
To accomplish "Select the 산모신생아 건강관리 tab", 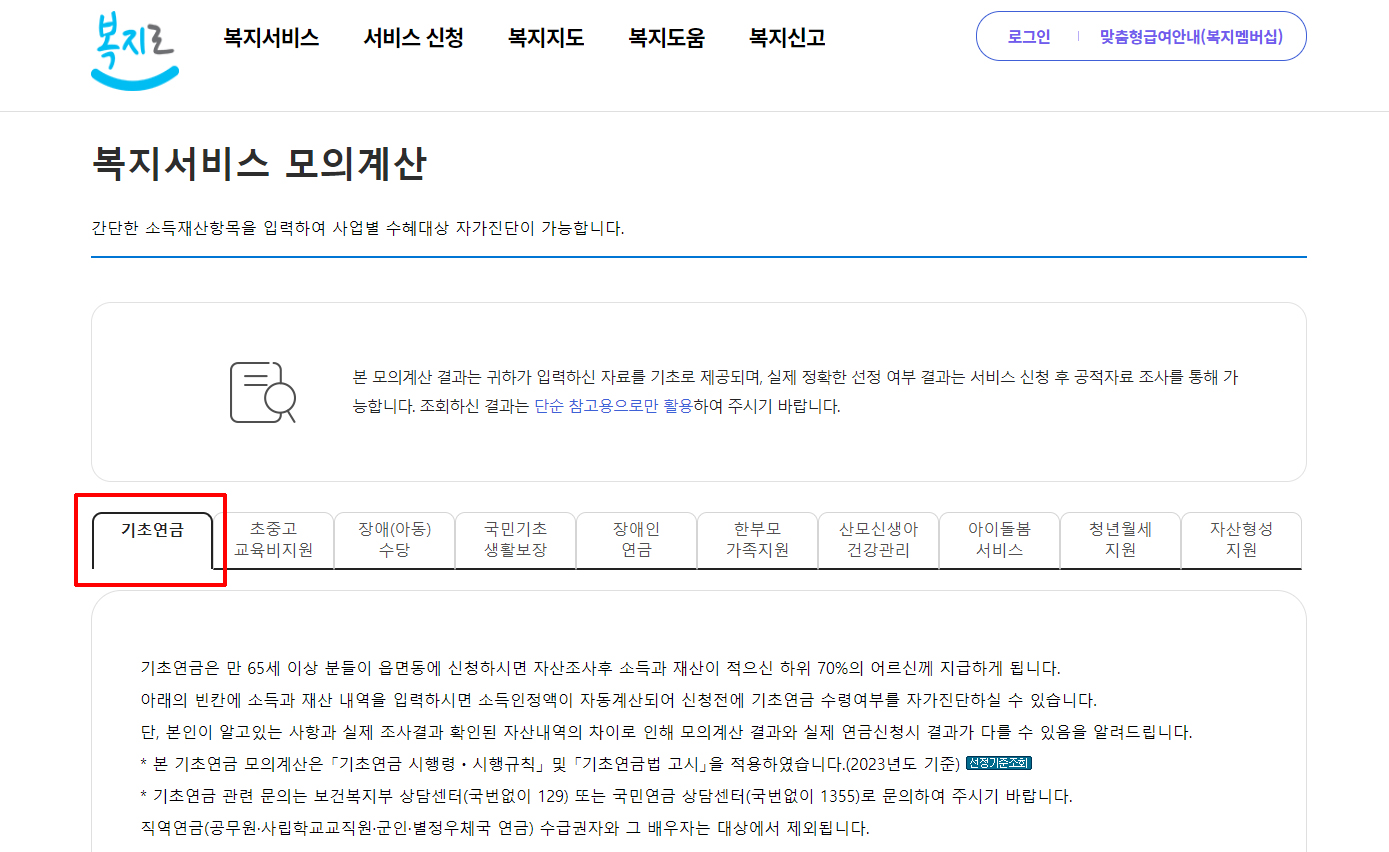I will pyautogui.click(x=878, y=540).
